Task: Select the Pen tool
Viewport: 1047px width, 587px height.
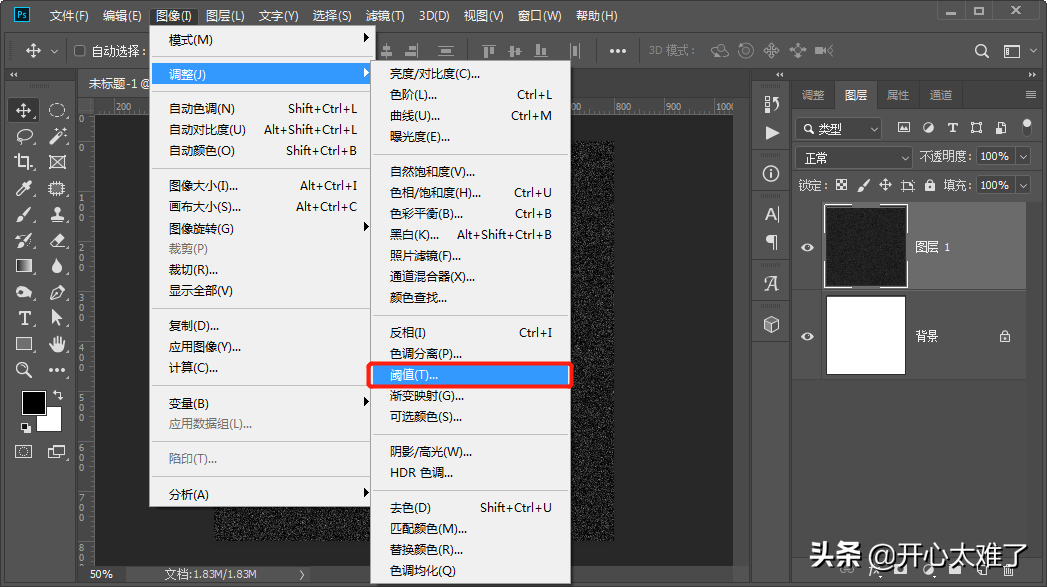Action: pyautogui.click(x=57, y=292)
